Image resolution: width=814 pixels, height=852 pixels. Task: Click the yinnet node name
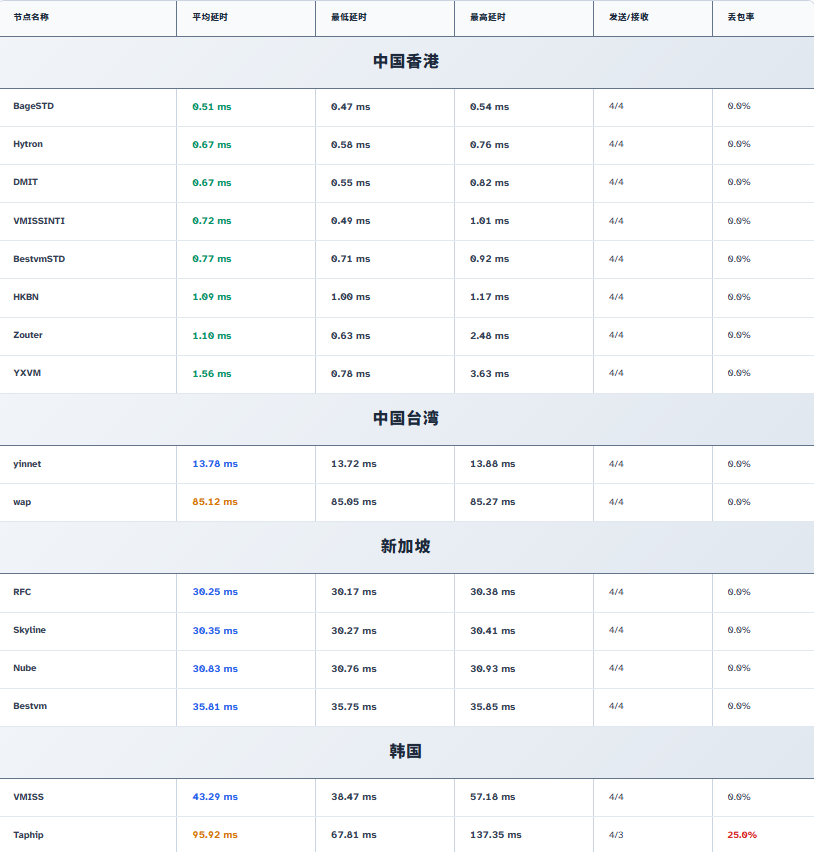pyautogui.click(x=27, y=464)
